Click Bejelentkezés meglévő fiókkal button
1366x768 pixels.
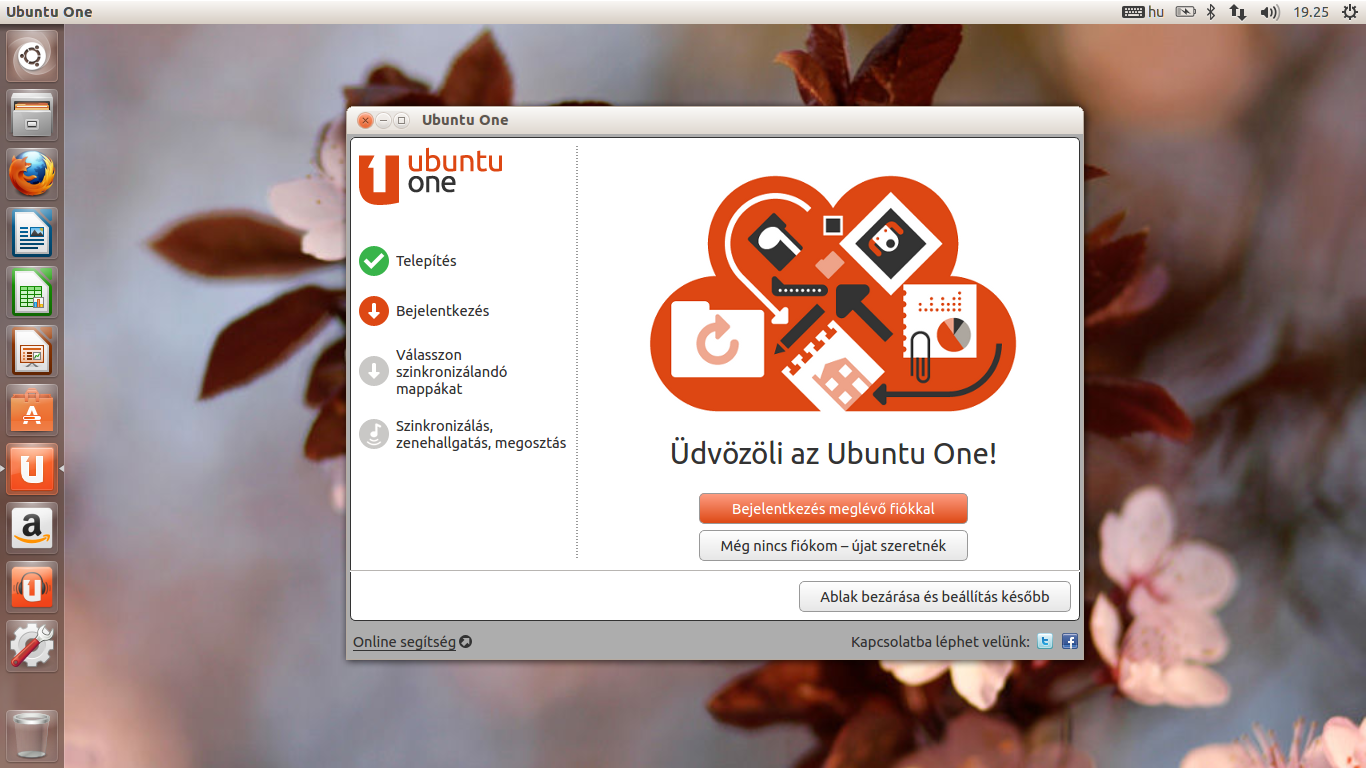click(833, 508)
